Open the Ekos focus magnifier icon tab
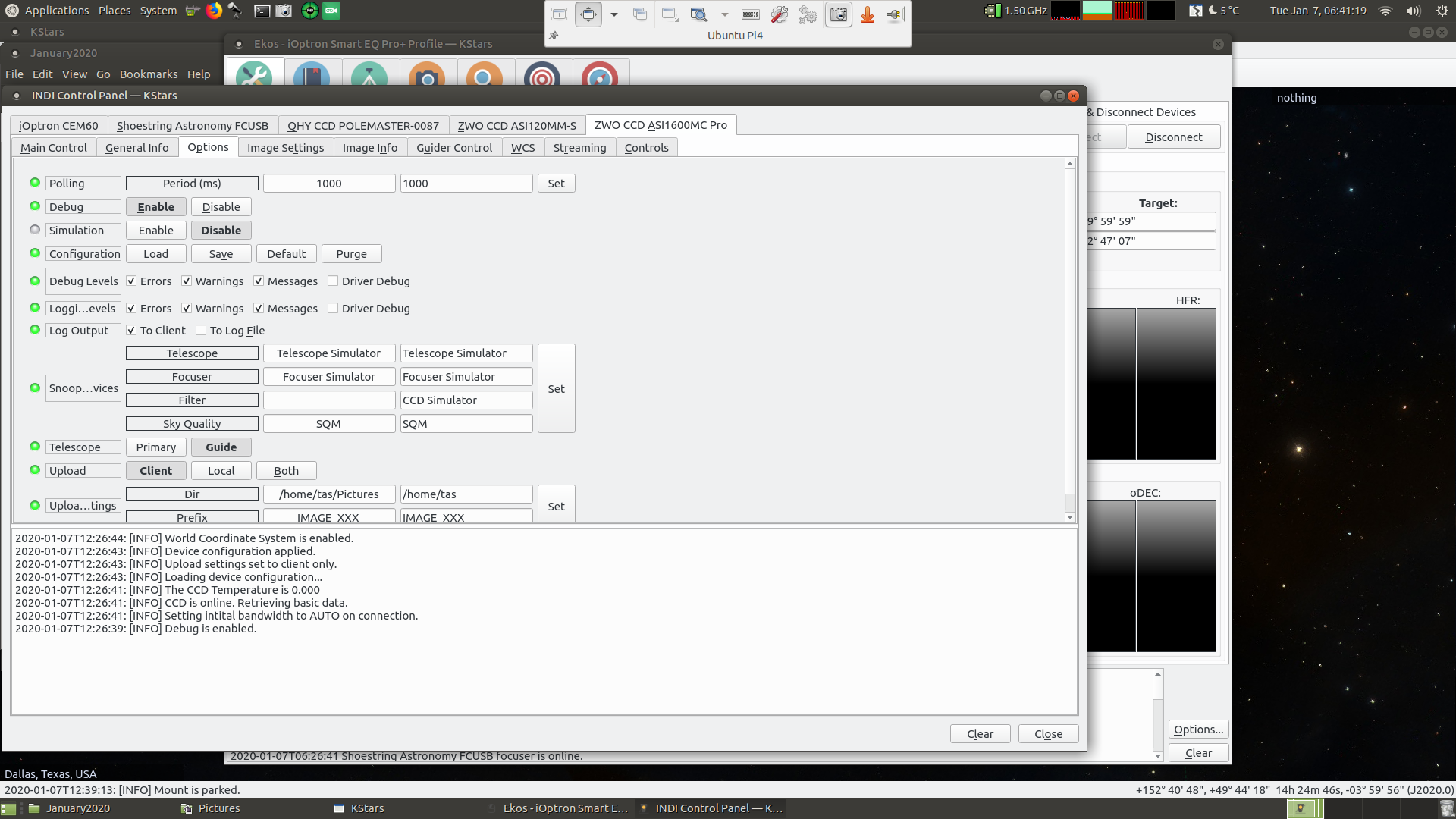 click(x=485, y=75)
